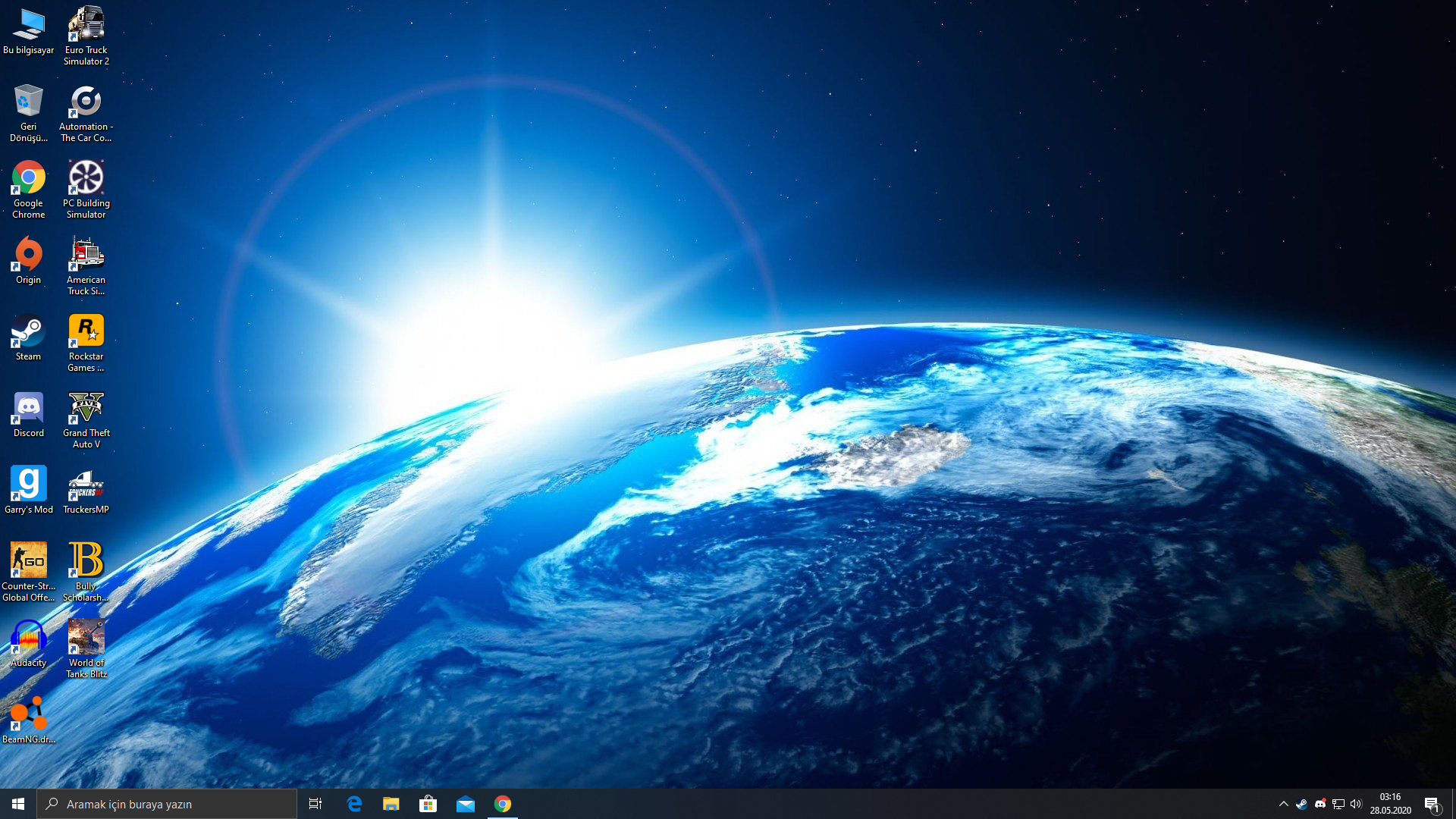The image size is (1456, 819).
Task: Open the Windows Start menu
Action: 18,804
